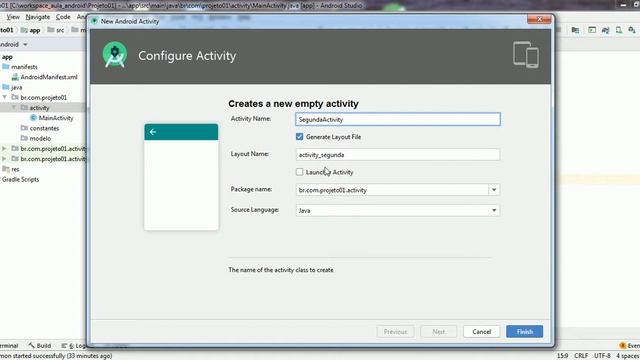This screenshot has height=360, width=640.
Task: Click the Layout Name input field
Action: (398, 155)
